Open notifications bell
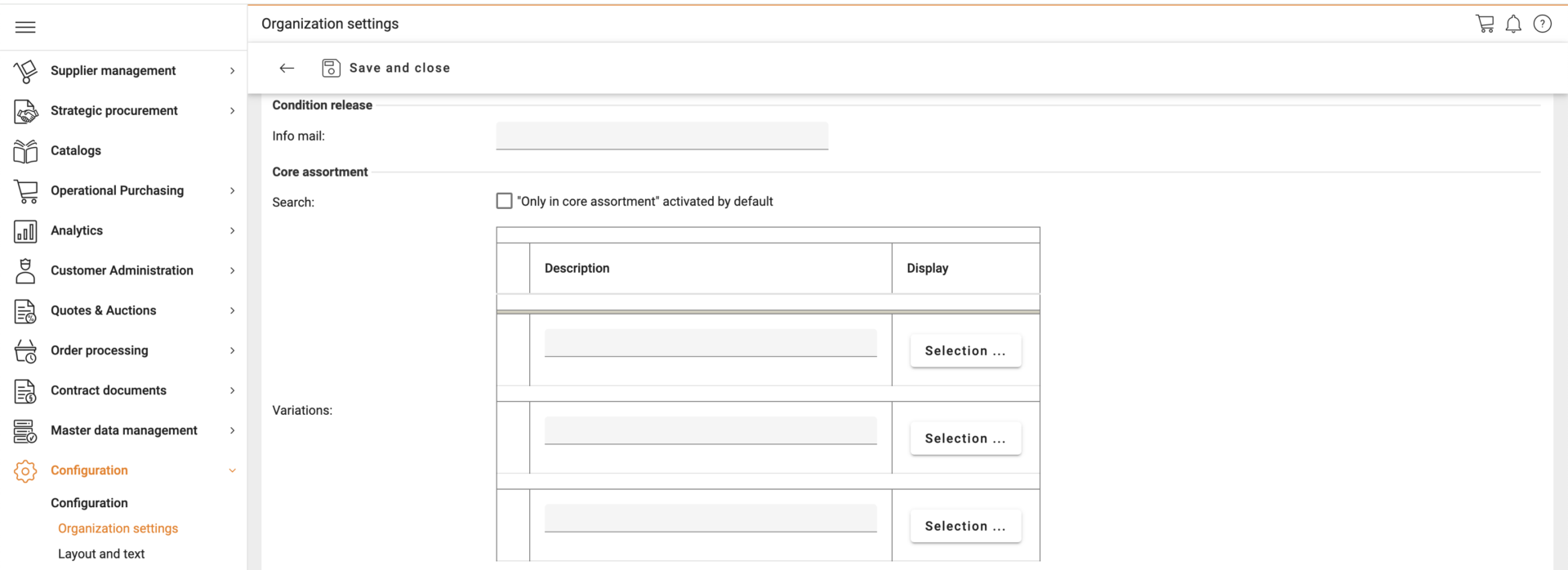Screen dimensions: 1568x570 pos(1513,24)
